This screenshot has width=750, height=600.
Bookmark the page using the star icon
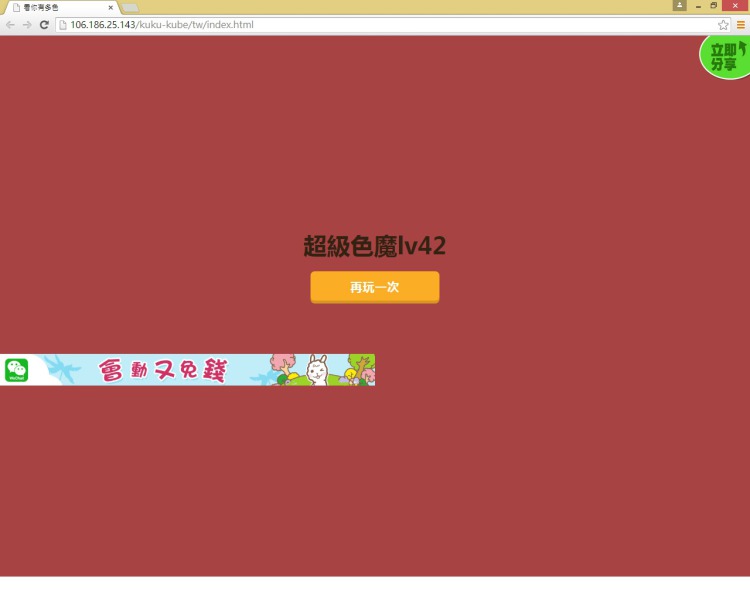tap(723, 25)
